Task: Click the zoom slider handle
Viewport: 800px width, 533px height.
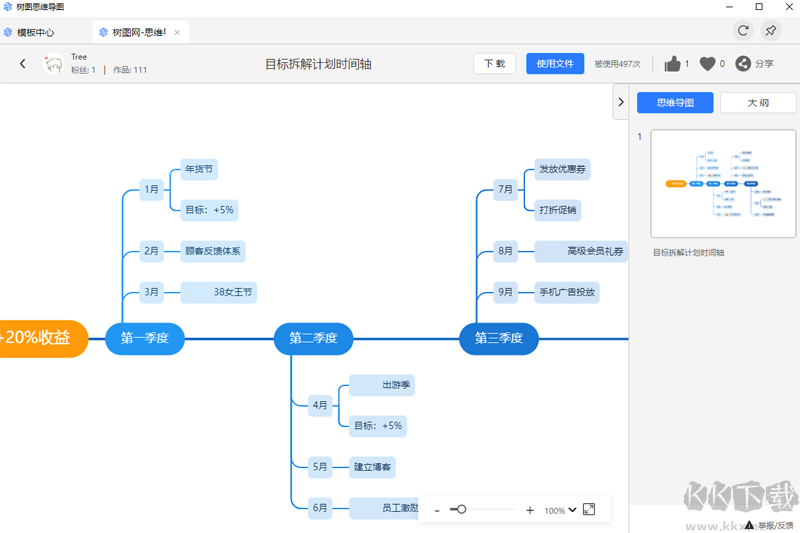Action: [x=461, y=510]
